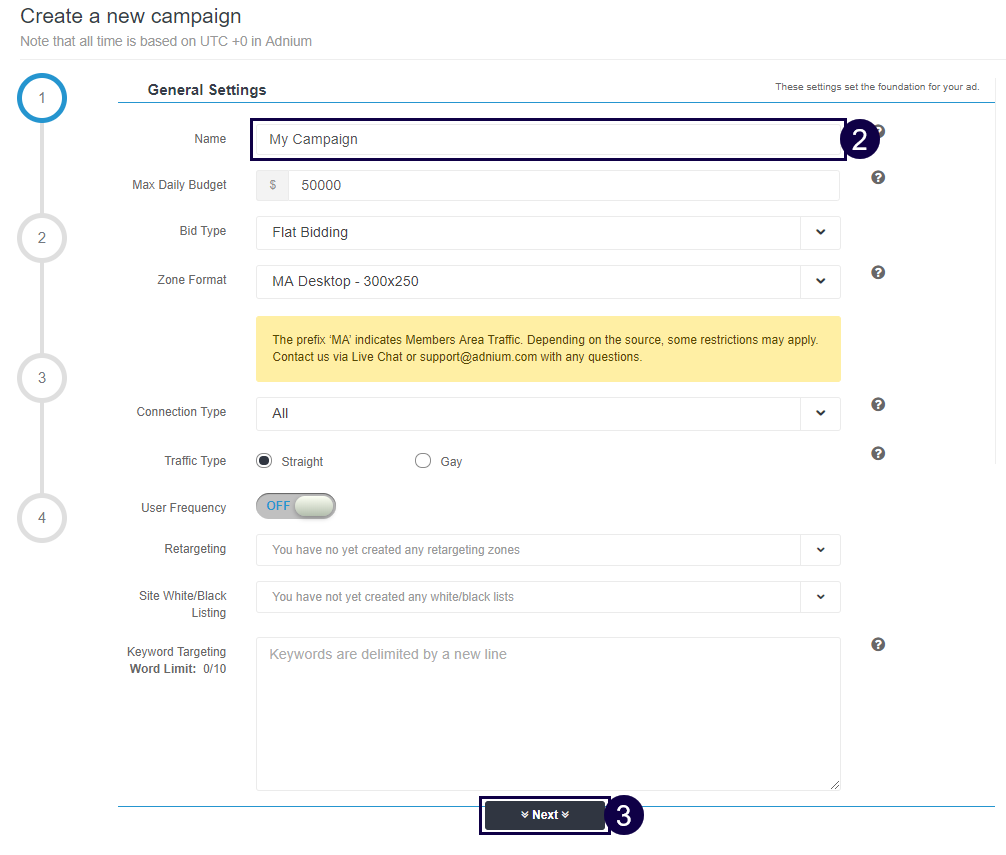This screenshot has width=1006, height=855.
Task: Click help icon beside Connection Type
Action: coord(878,405)
